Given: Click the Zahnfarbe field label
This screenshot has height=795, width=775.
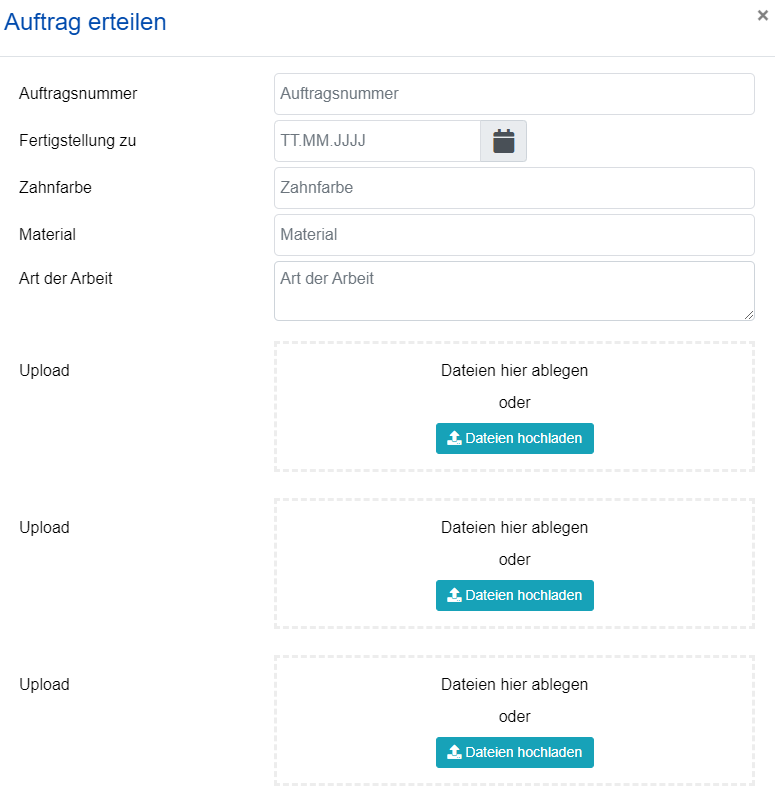Looking at the screenshot, I should (55, 188).
